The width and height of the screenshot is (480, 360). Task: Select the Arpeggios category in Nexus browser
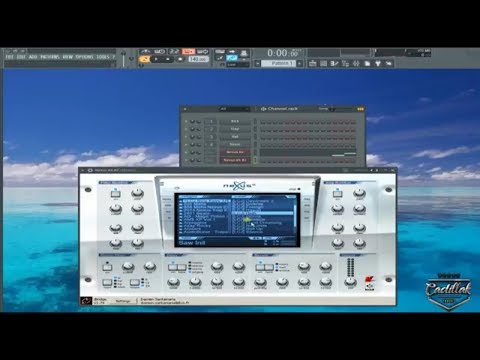tap(196, 223)
